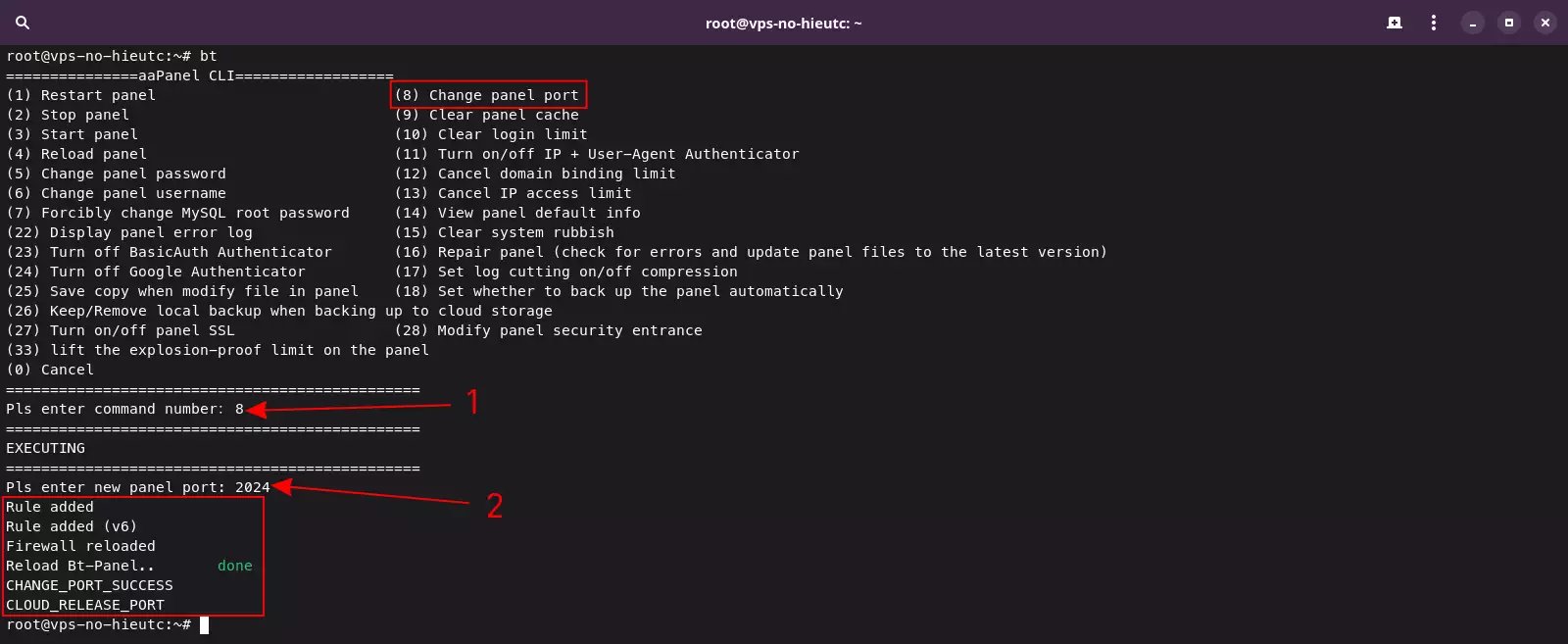Click the "(8) Change panel port" option
The width and height of the screenshot is (1568, 644).
[488, 95]
